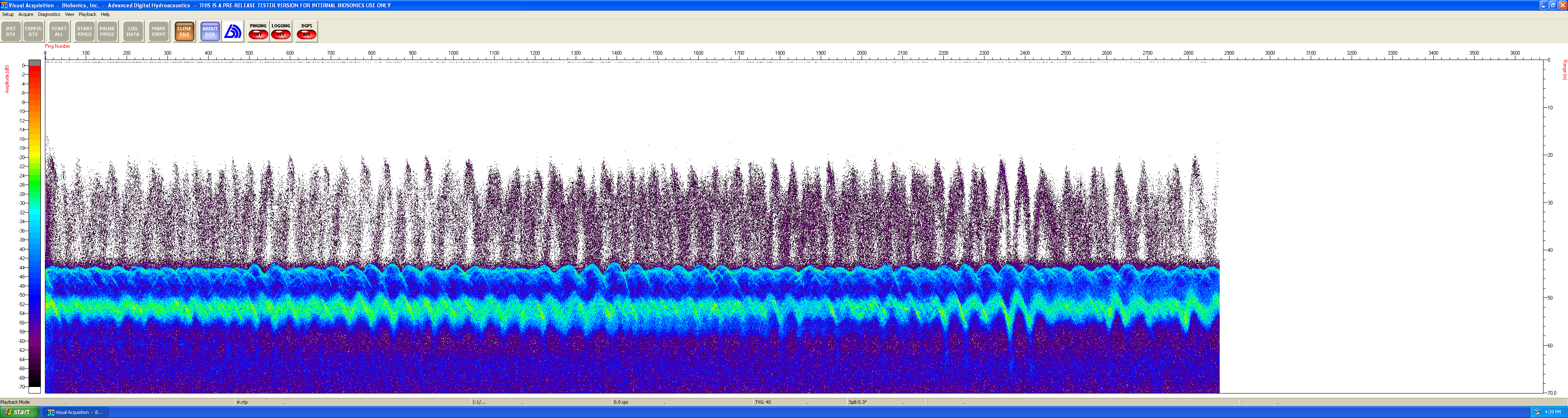This screenshot has width=1568, height=418.
Task: Click the '0.0 cps' status bar entry
Action: tap(621, 402)
